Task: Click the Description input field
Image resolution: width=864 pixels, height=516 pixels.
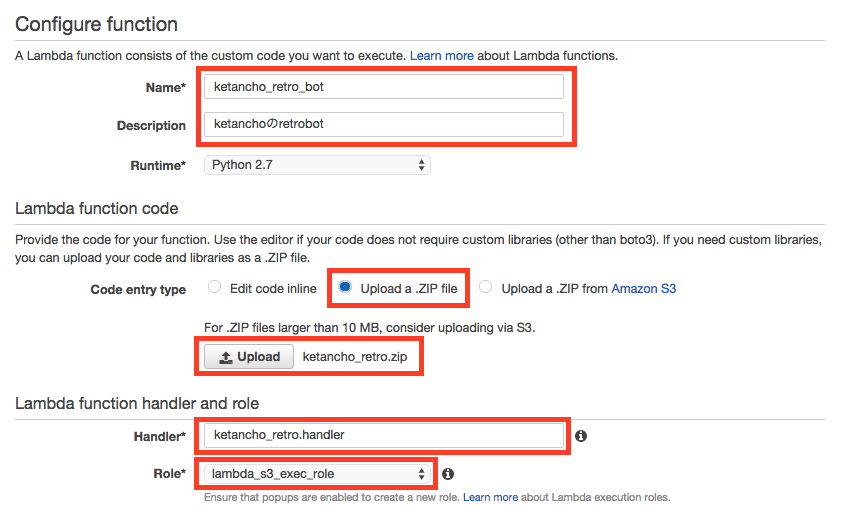Action: point(384,124)
